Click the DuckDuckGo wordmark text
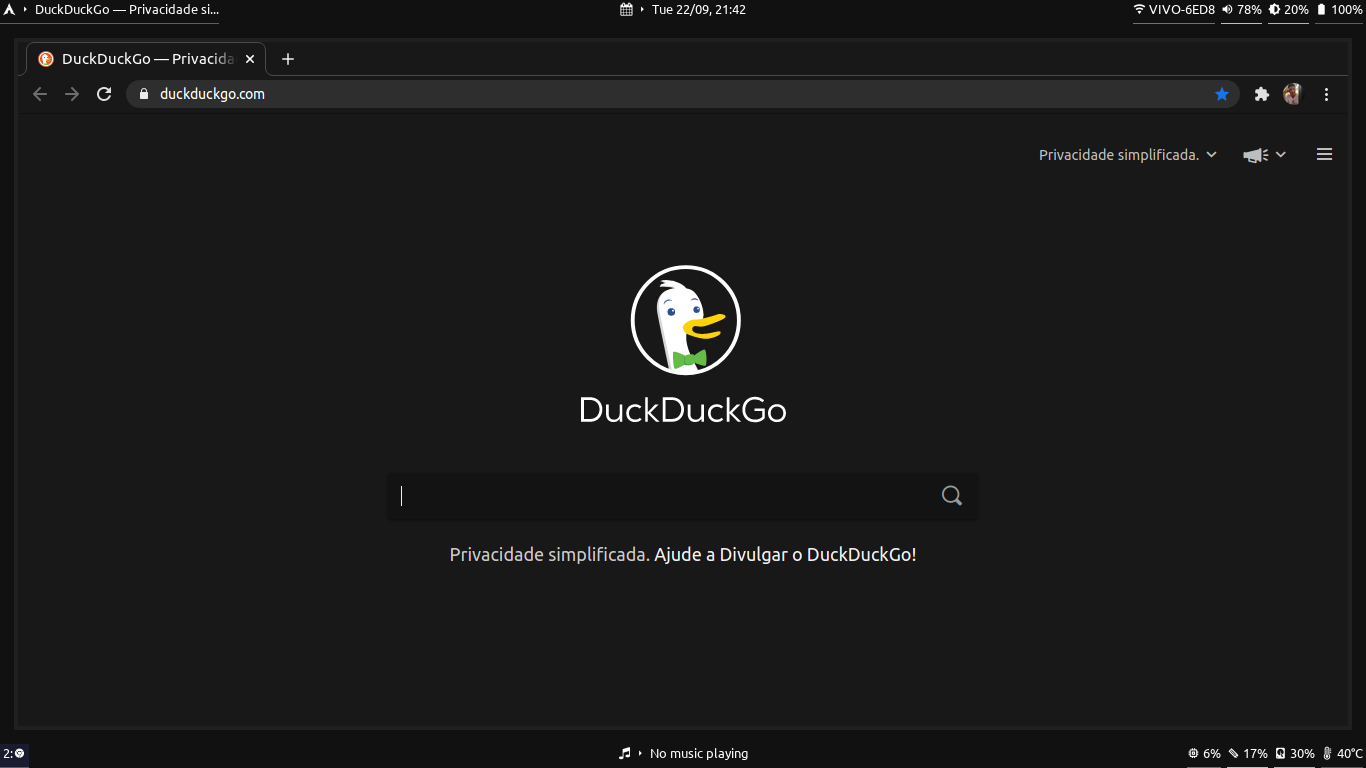This screenshot has height=768, width=1366. pyautogui.click(x=683, y=410)
